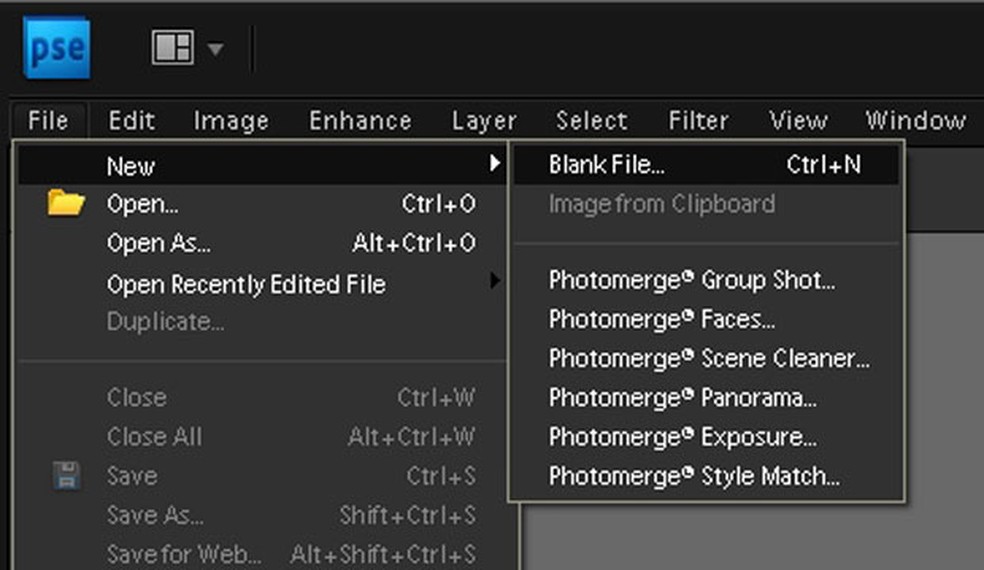Open the Window menu
Screen dimensions: 984x570
pos(915,121)
